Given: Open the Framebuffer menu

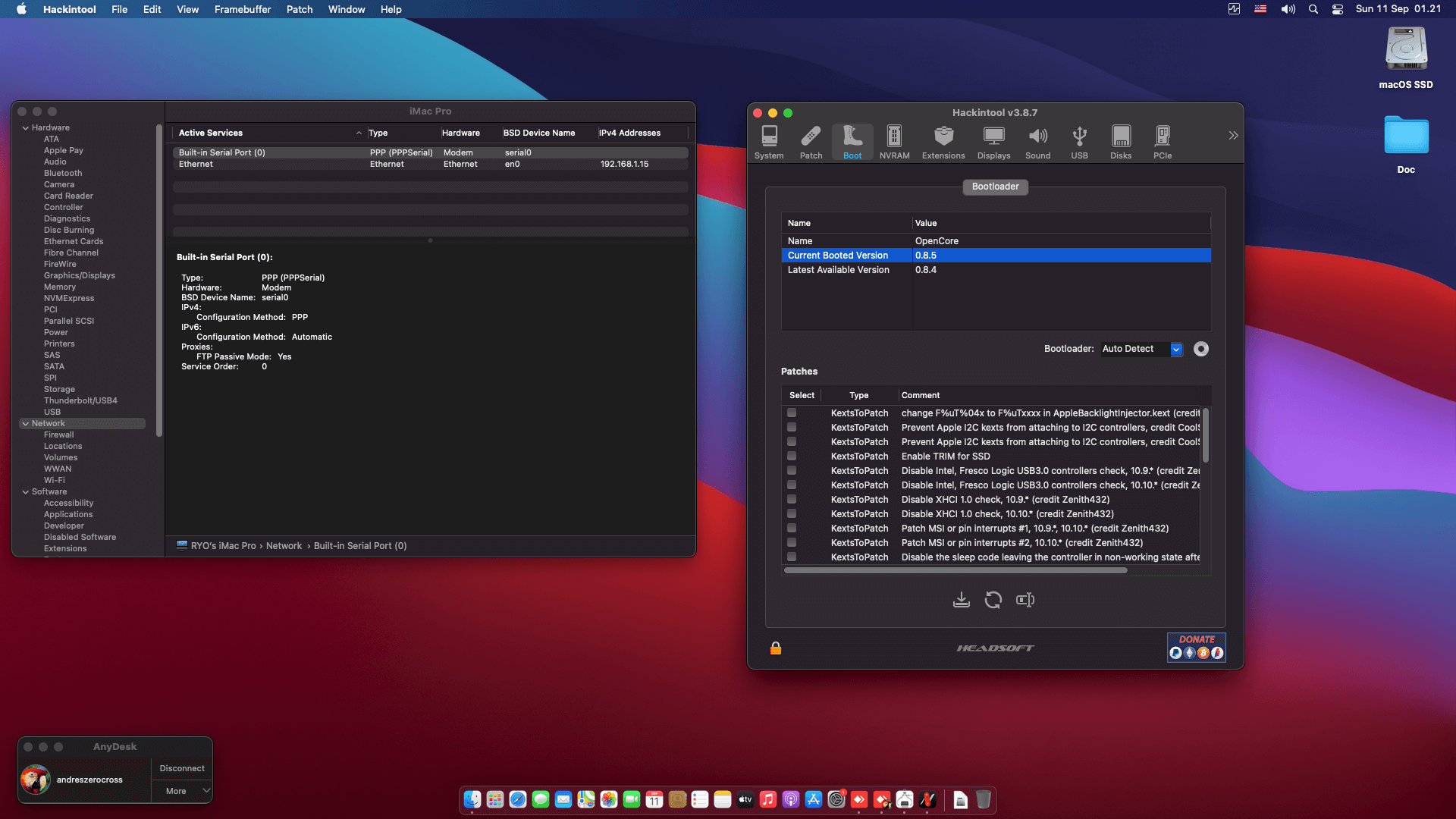Looking at the screenshot, I should coord(242,9).
